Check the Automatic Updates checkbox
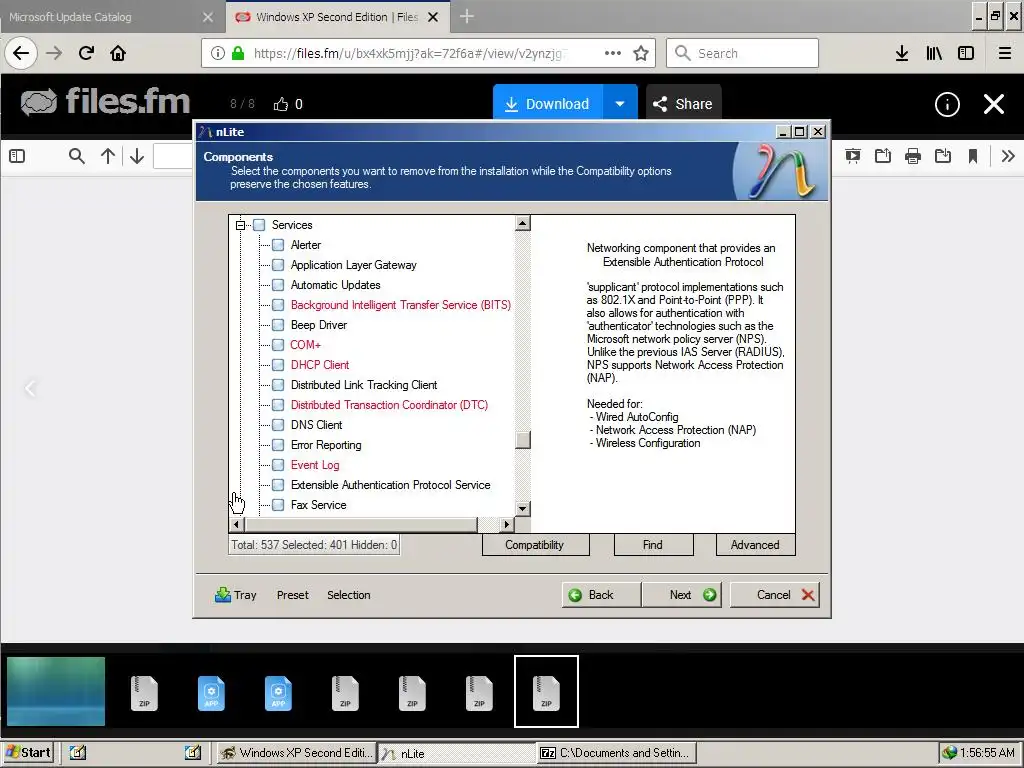This screenshot has height=768, width=1024. pos(278,285)
